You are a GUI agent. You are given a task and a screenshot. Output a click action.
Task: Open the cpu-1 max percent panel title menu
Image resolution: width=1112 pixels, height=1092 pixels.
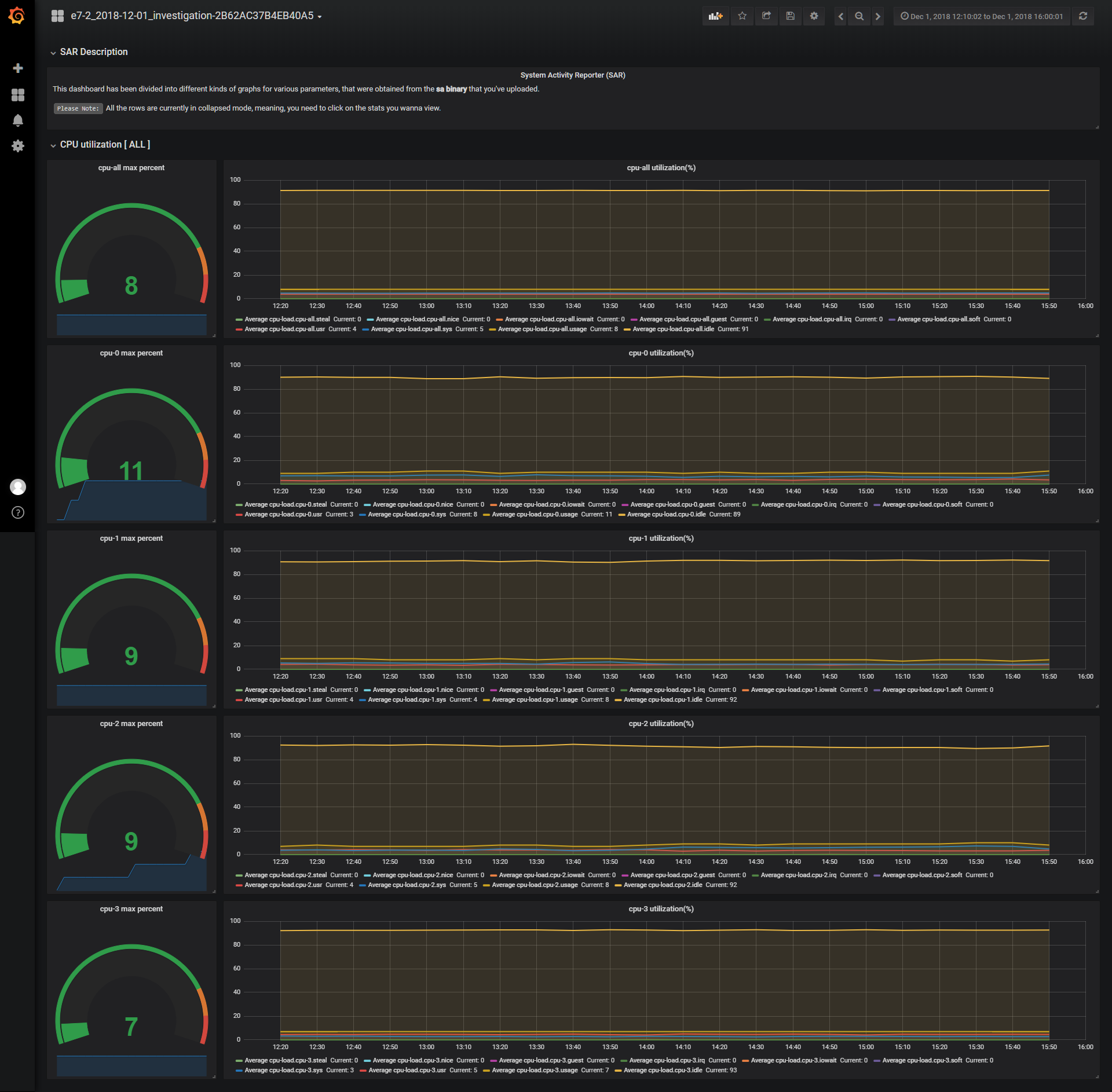click(131, 538)
